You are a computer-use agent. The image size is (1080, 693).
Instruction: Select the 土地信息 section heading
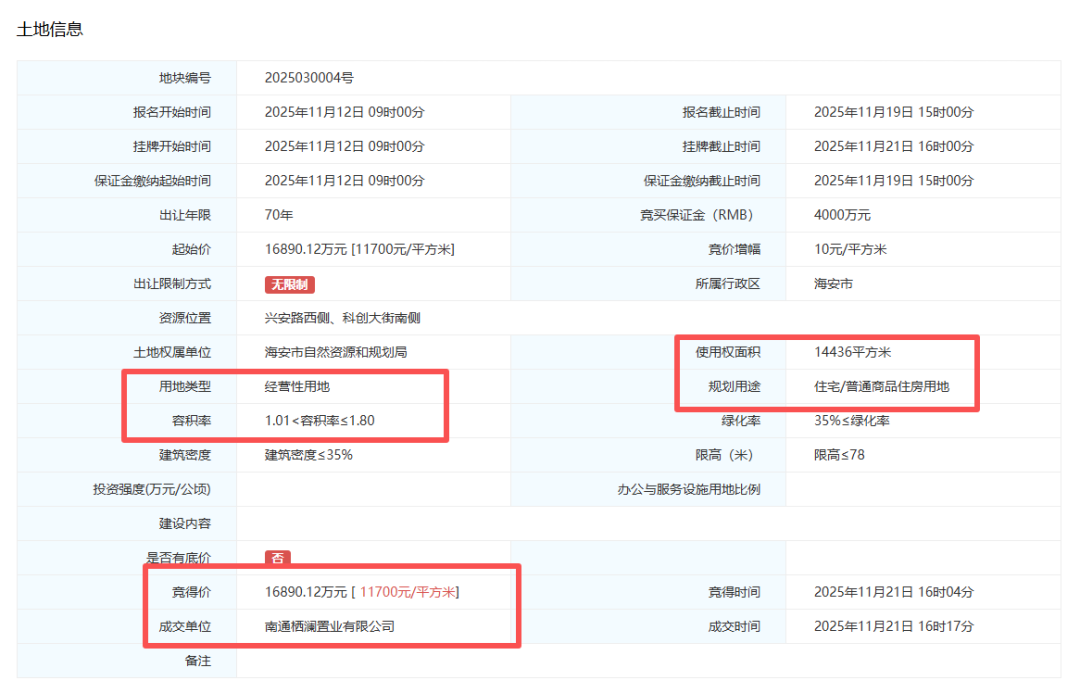[48, 30]
